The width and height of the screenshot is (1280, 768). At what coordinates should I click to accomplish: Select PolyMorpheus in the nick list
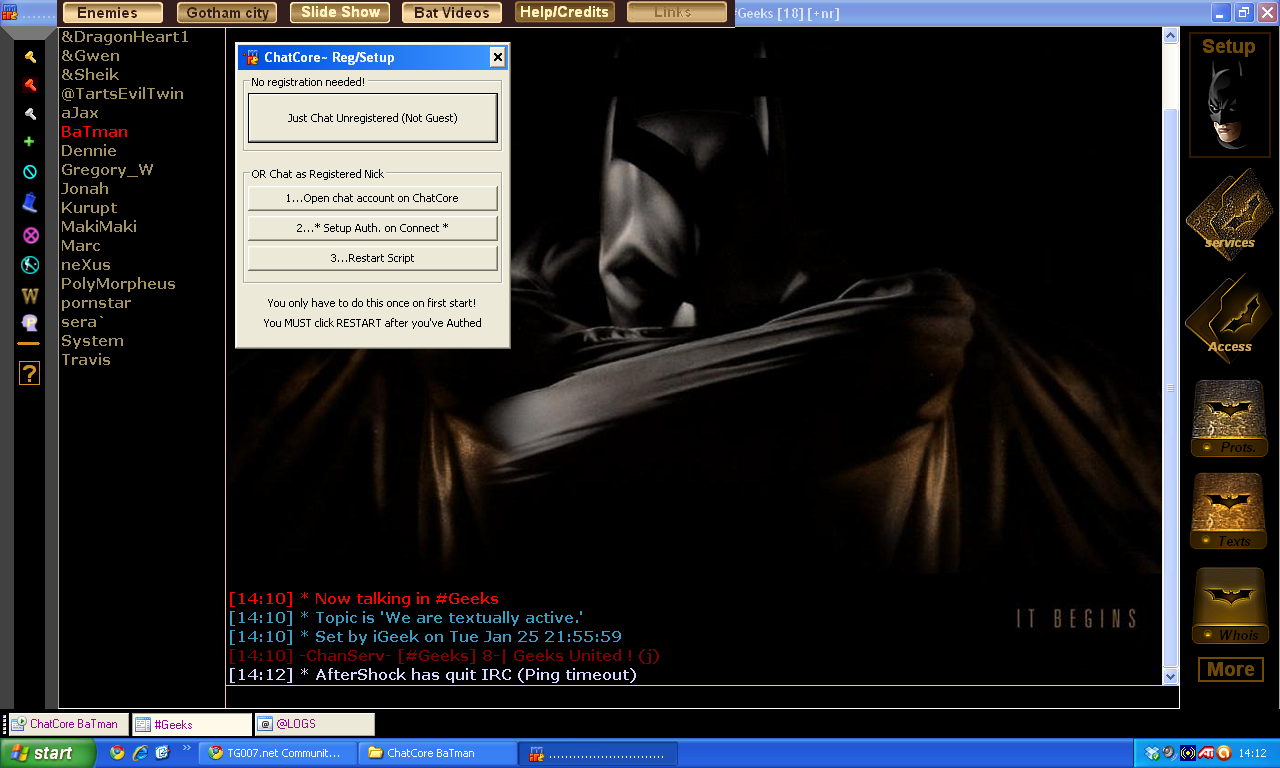118,284
